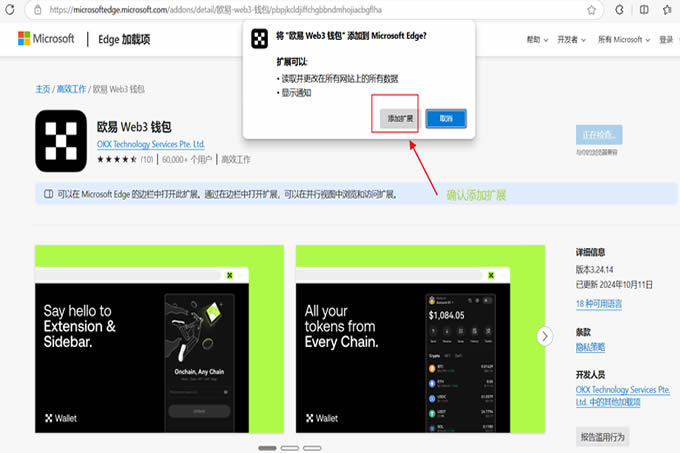The height and width of the screenshot is (453, 680).
Task: Select third carousel indicator
Action: pos(312,448)
